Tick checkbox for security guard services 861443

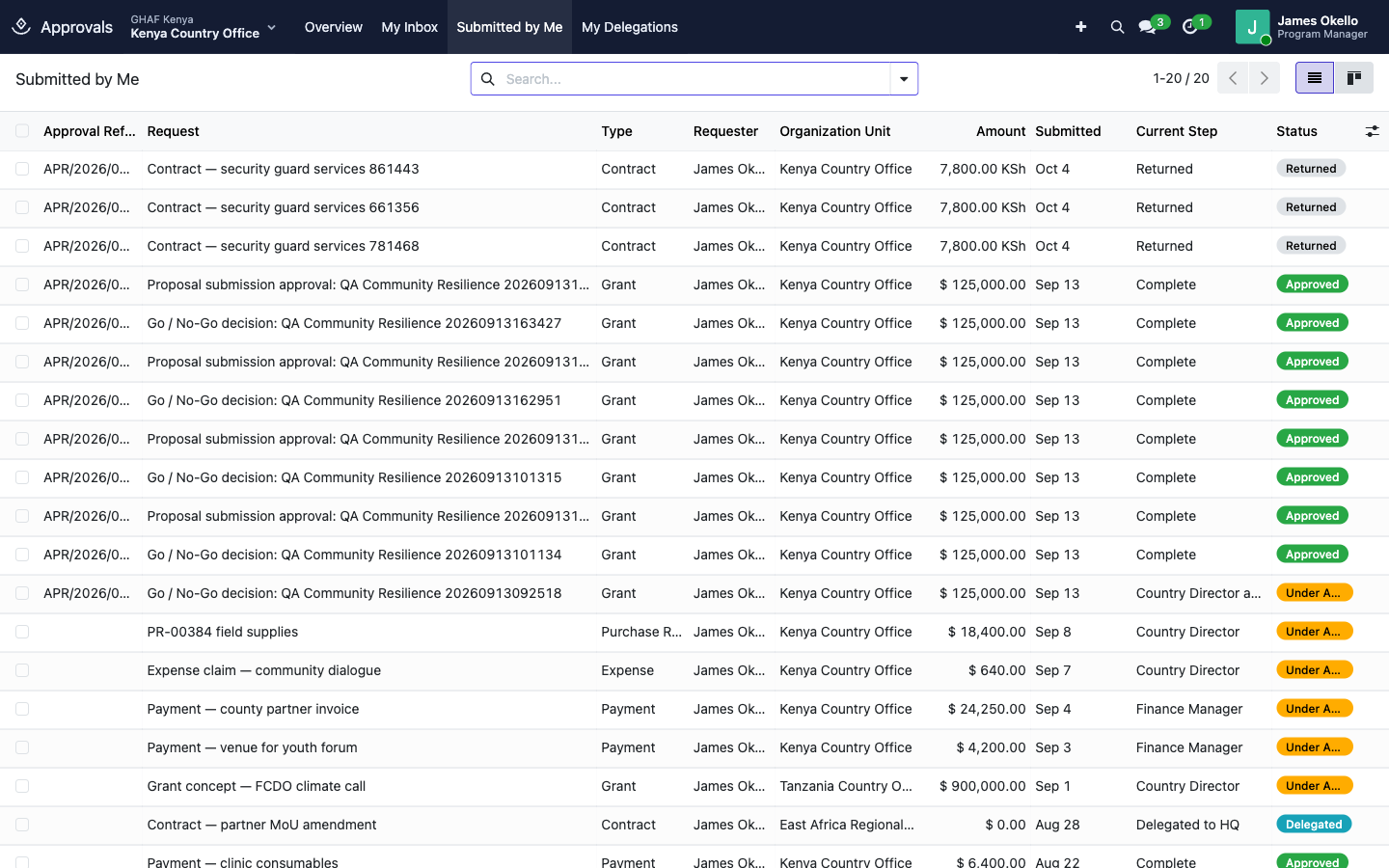[x=22, y=169]
